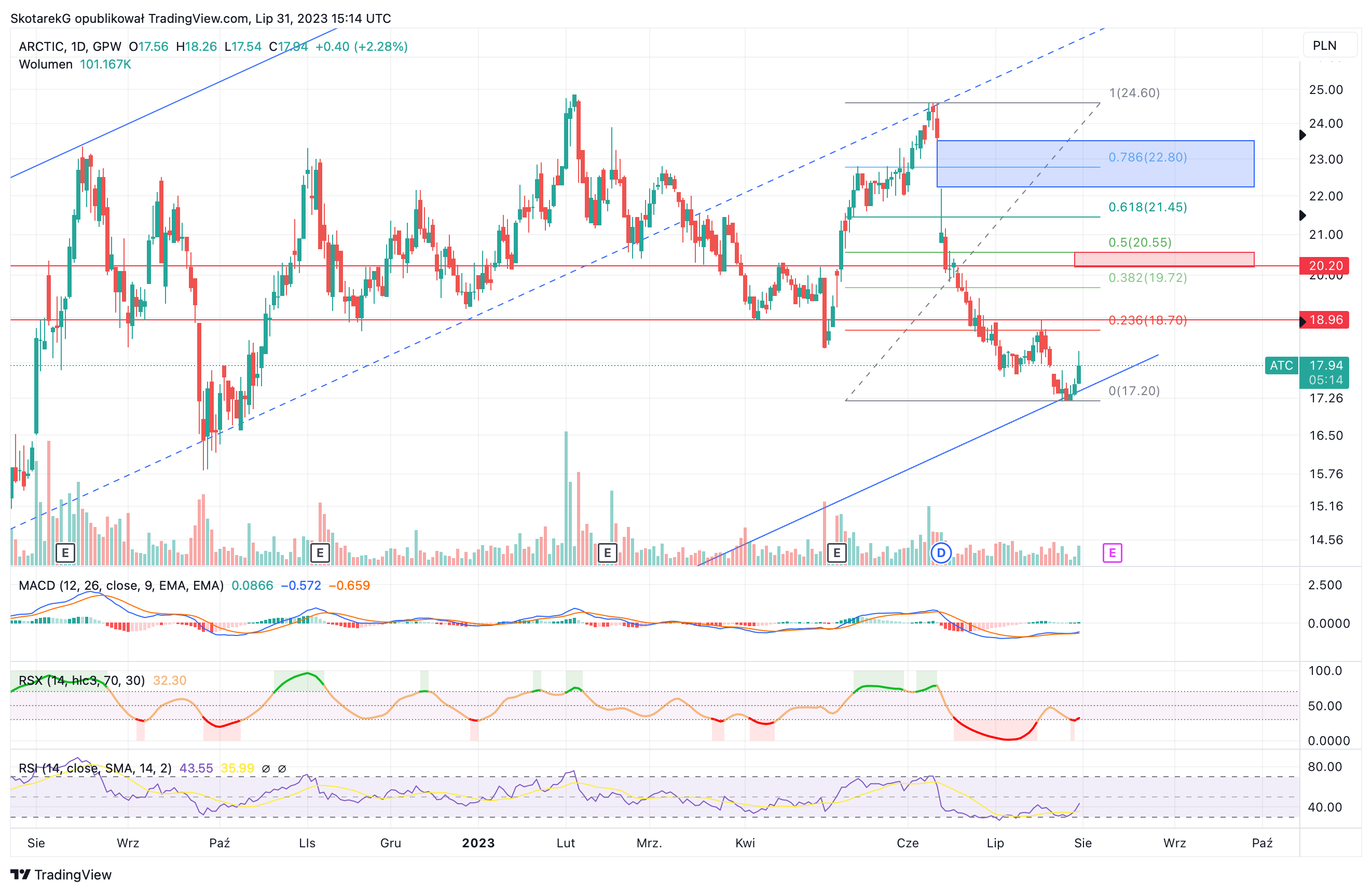Select Fibonacci bottom level 0(17.20)
The height and width of the screenshot is (893, 1372).
(x=1134, y=390)
